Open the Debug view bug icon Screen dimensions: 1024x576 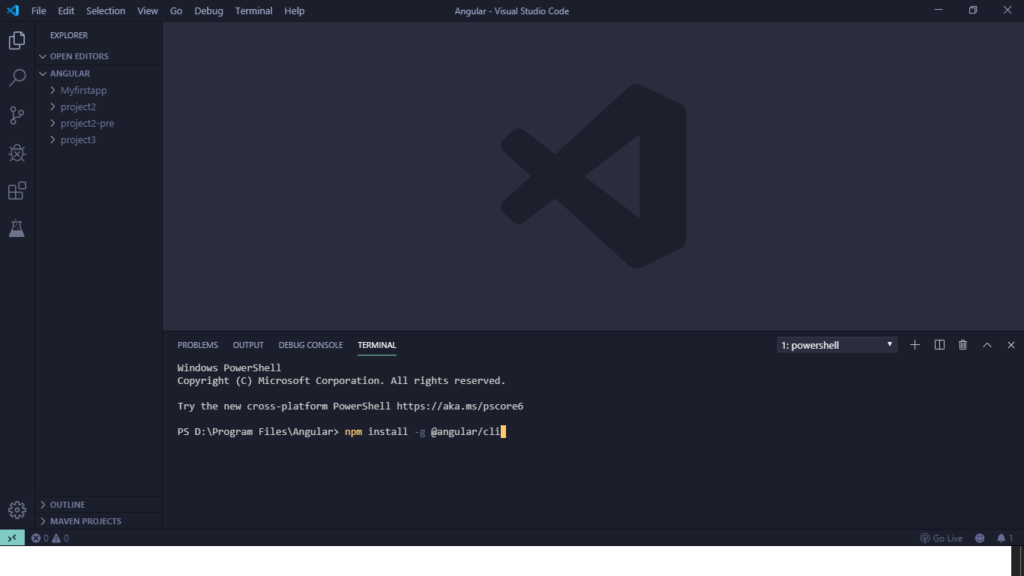click(x=17, y=153)
